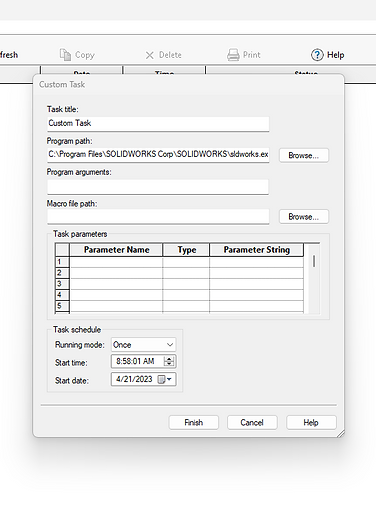Viewport: 376px width, 512px height.
Task: Click the dialog Help button
Action: tap(311, 423)
